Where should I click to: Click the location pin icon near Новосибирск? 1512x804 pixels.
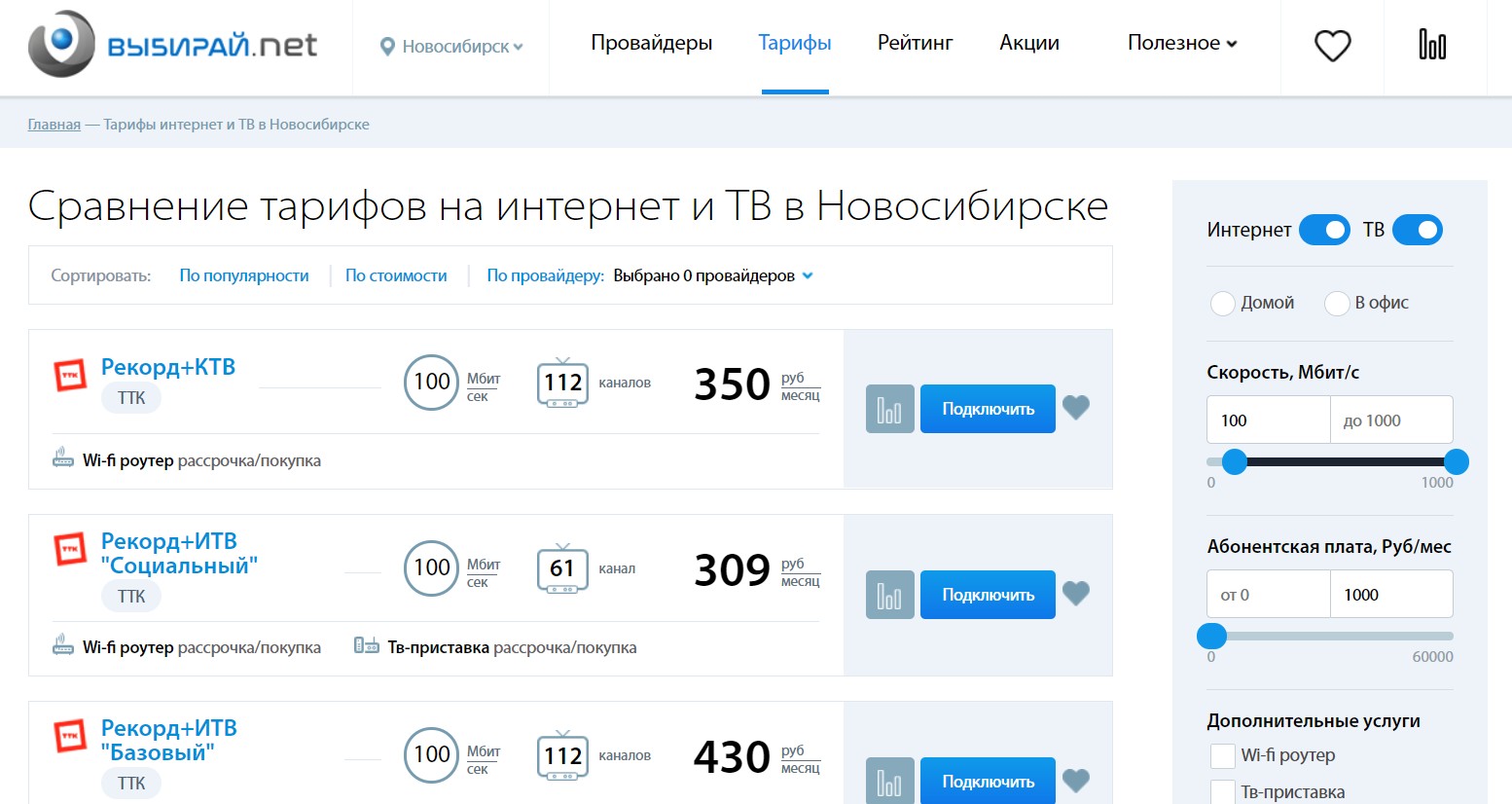click(387, 47)
